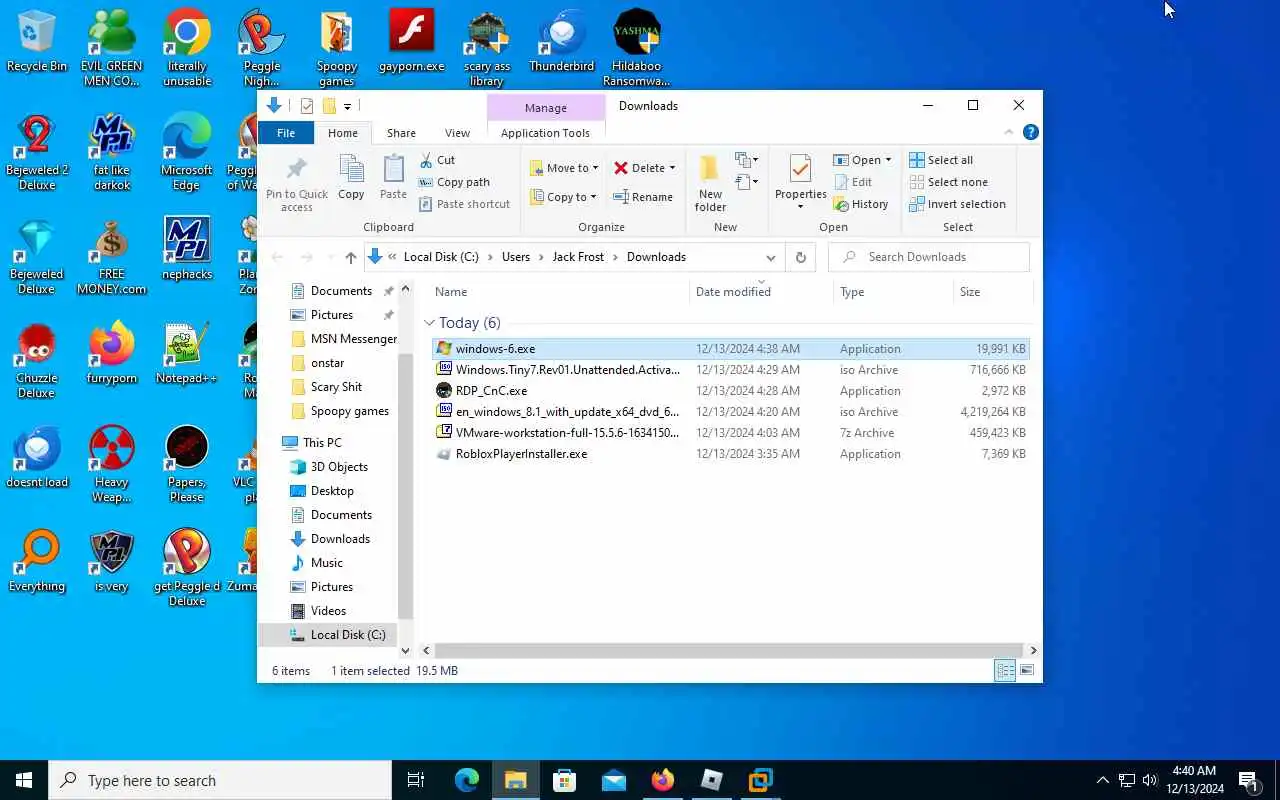Click Paste shortcut in the ribbon

pyautogui.click(x=464, y=204)
